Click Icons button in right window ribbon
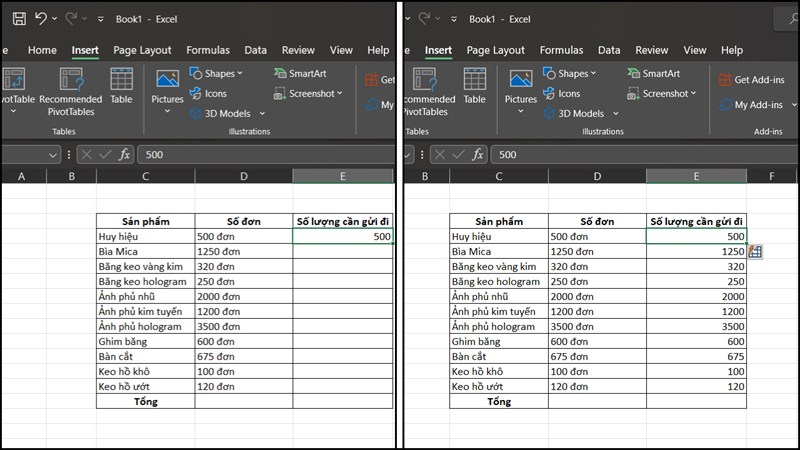This screenshot has height=450, width=800. coord(562,93)
